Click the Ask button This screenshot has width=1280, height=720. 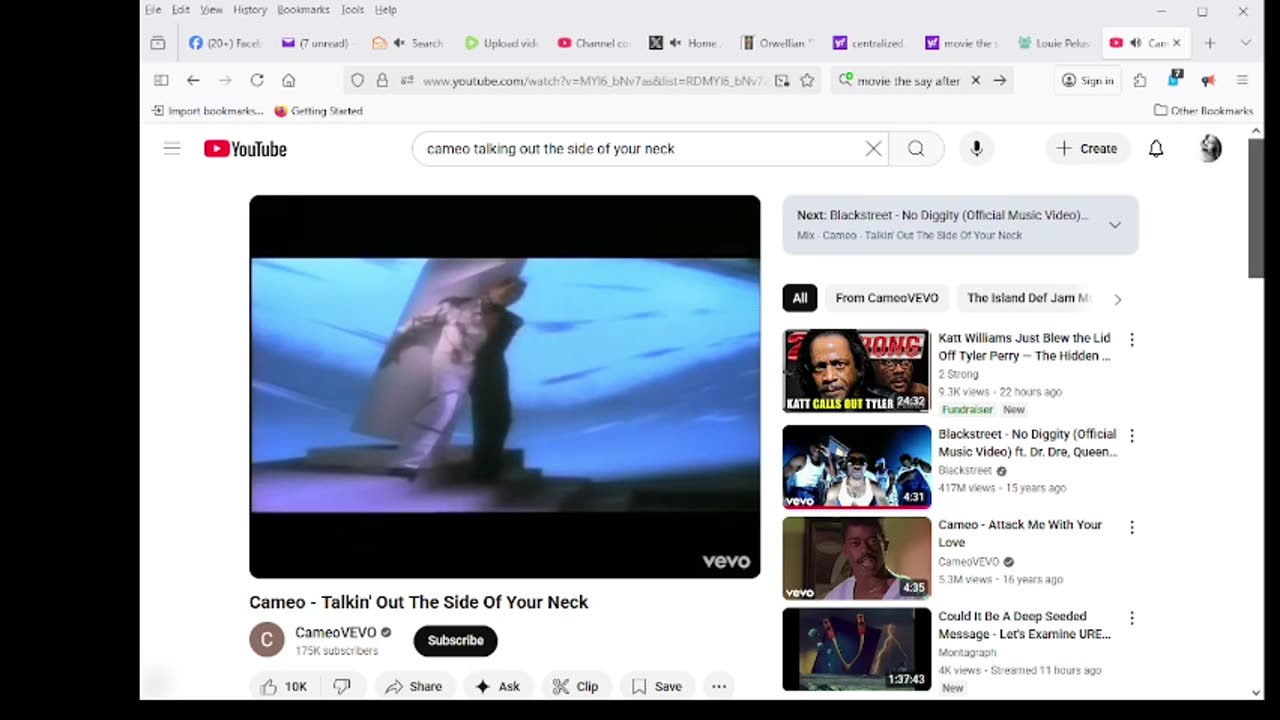tap(498, 686)
